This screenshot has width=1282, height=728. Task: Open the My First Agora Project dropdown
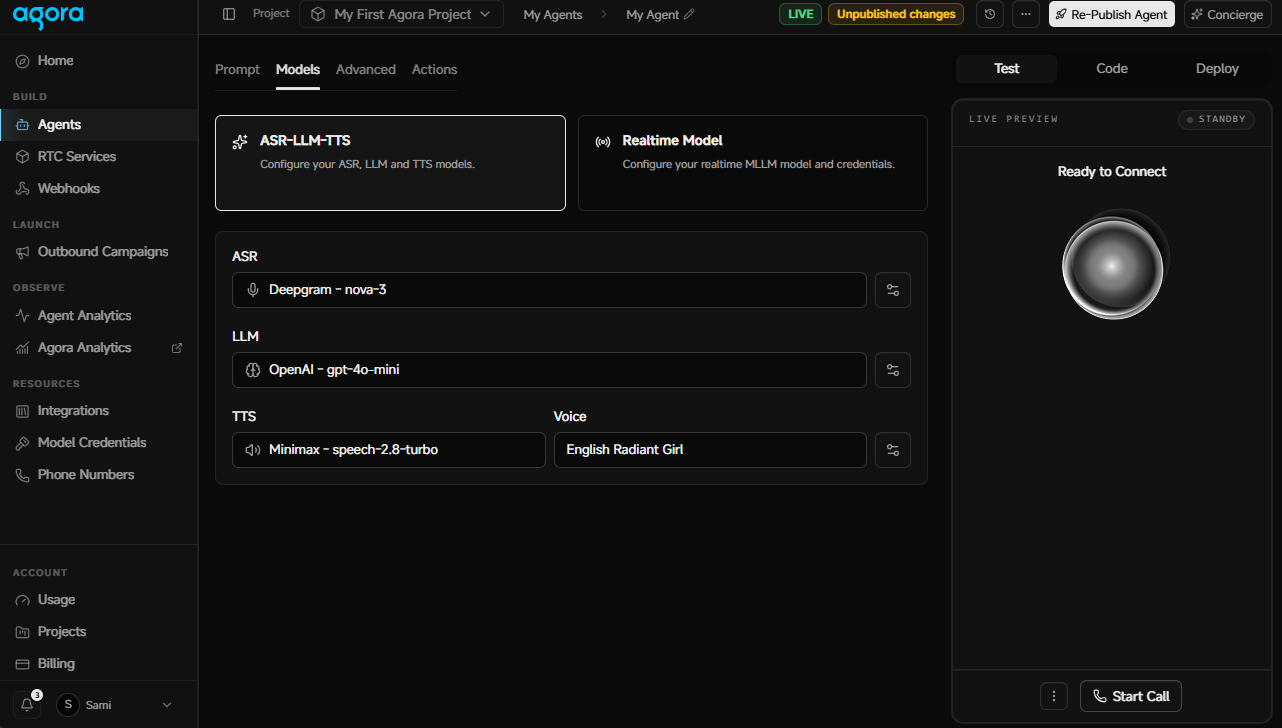(402, 14)
